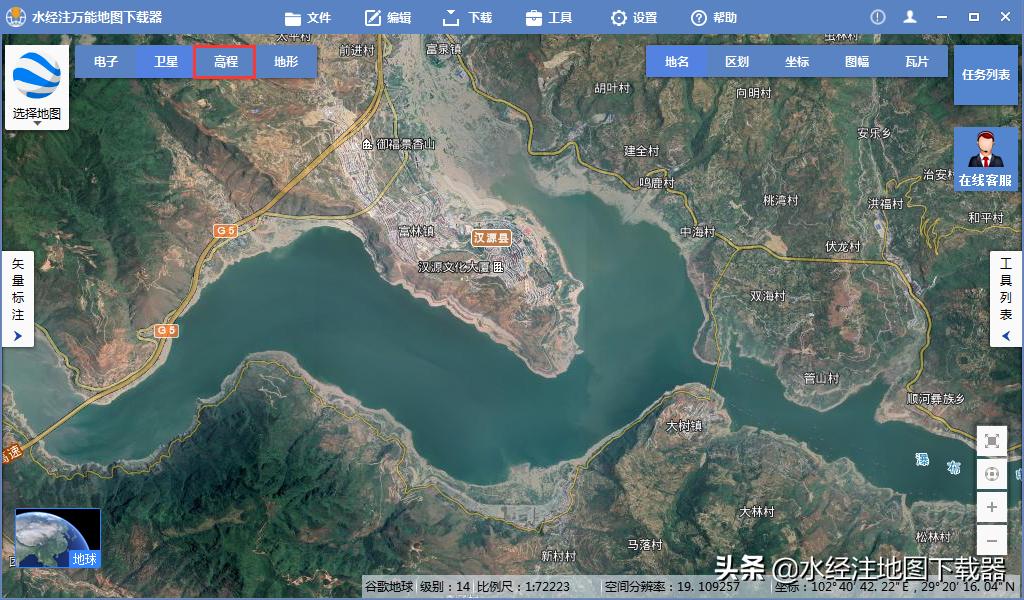The width and height of the screenshot is (1024, 600).
Task: Click the download tray icon beside 下载
Action: click(x=451, y=18)
